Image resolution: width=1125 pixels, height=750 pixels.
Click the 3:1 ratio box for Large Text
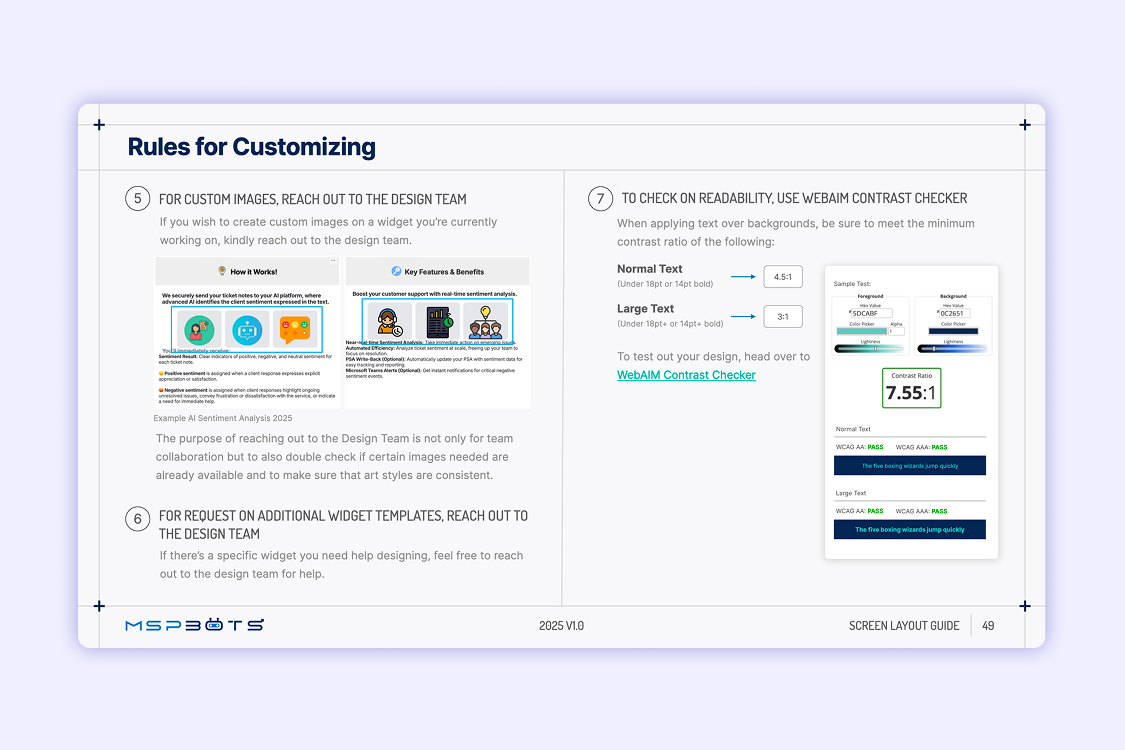(x=783, y=317)
